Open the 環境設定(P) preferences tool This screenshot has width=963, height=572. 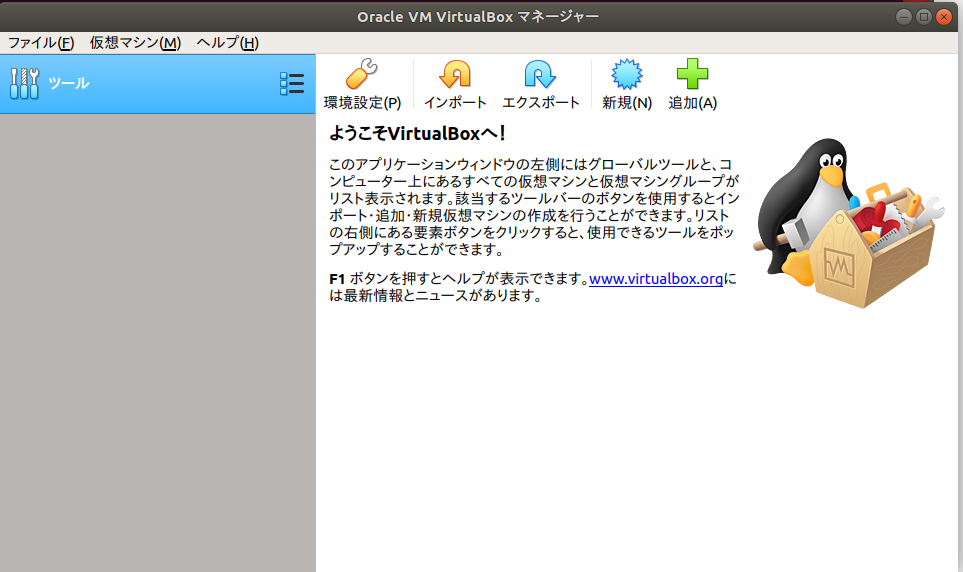point(362,84)
